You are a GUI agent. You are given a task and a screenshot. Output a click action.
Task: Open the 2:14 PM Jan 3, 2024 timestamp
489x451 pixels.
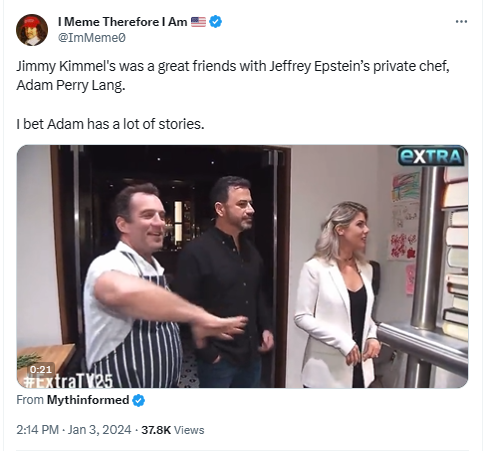(74, 430)
